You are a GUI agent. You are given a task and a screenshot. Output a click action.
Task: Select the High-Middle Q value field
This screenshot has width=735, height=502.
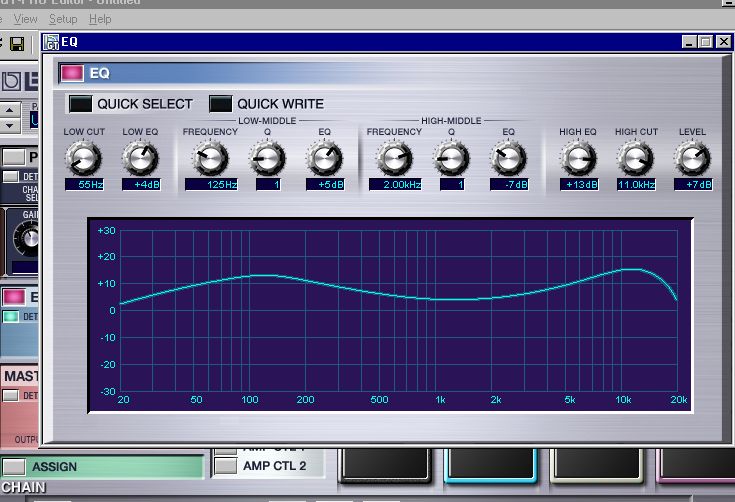pyautogui.click(x=452, y=185)
